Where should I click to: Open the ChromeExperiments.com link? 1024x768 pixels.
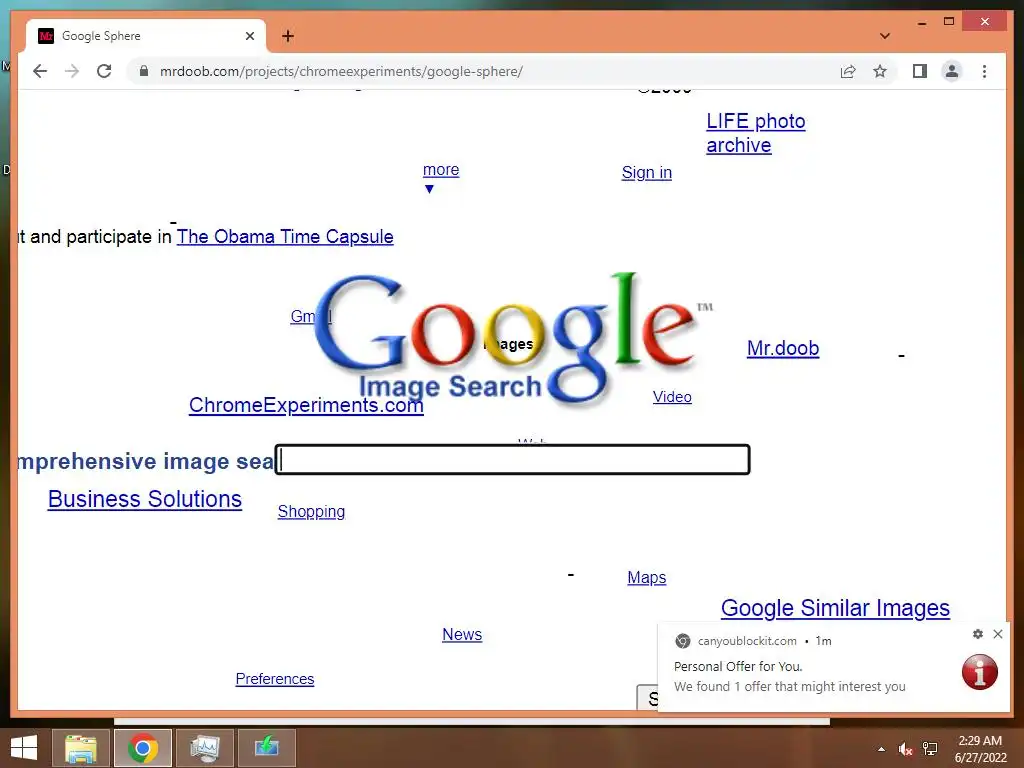(x=306, y=405)
